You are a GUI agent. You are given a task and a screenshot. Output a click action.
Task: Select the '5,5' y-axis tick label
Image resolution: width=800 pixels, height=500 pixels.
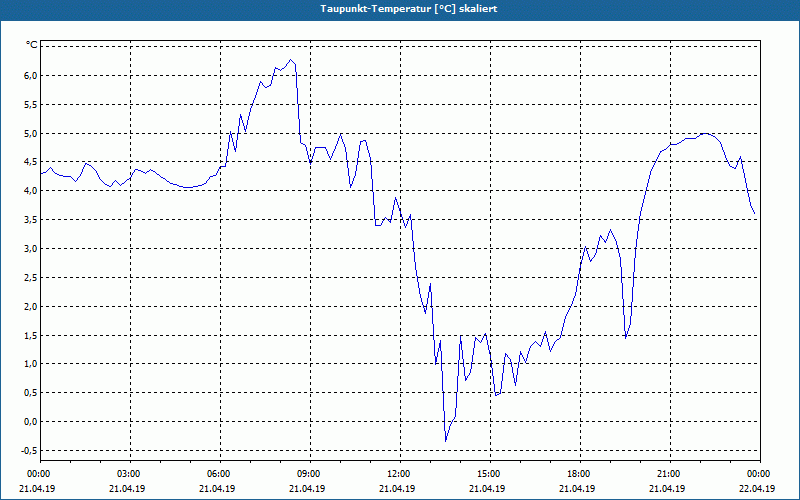click(x=31, y=105)
